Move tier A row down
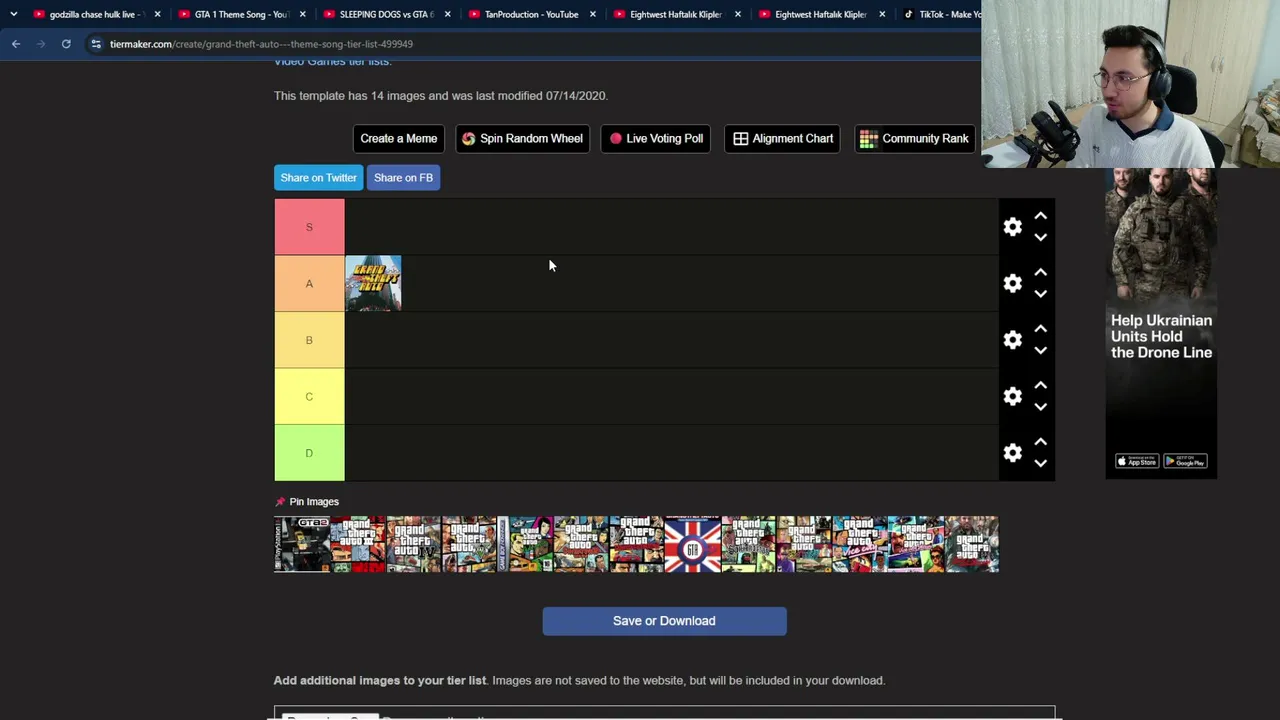 (x=1041, y=294)
